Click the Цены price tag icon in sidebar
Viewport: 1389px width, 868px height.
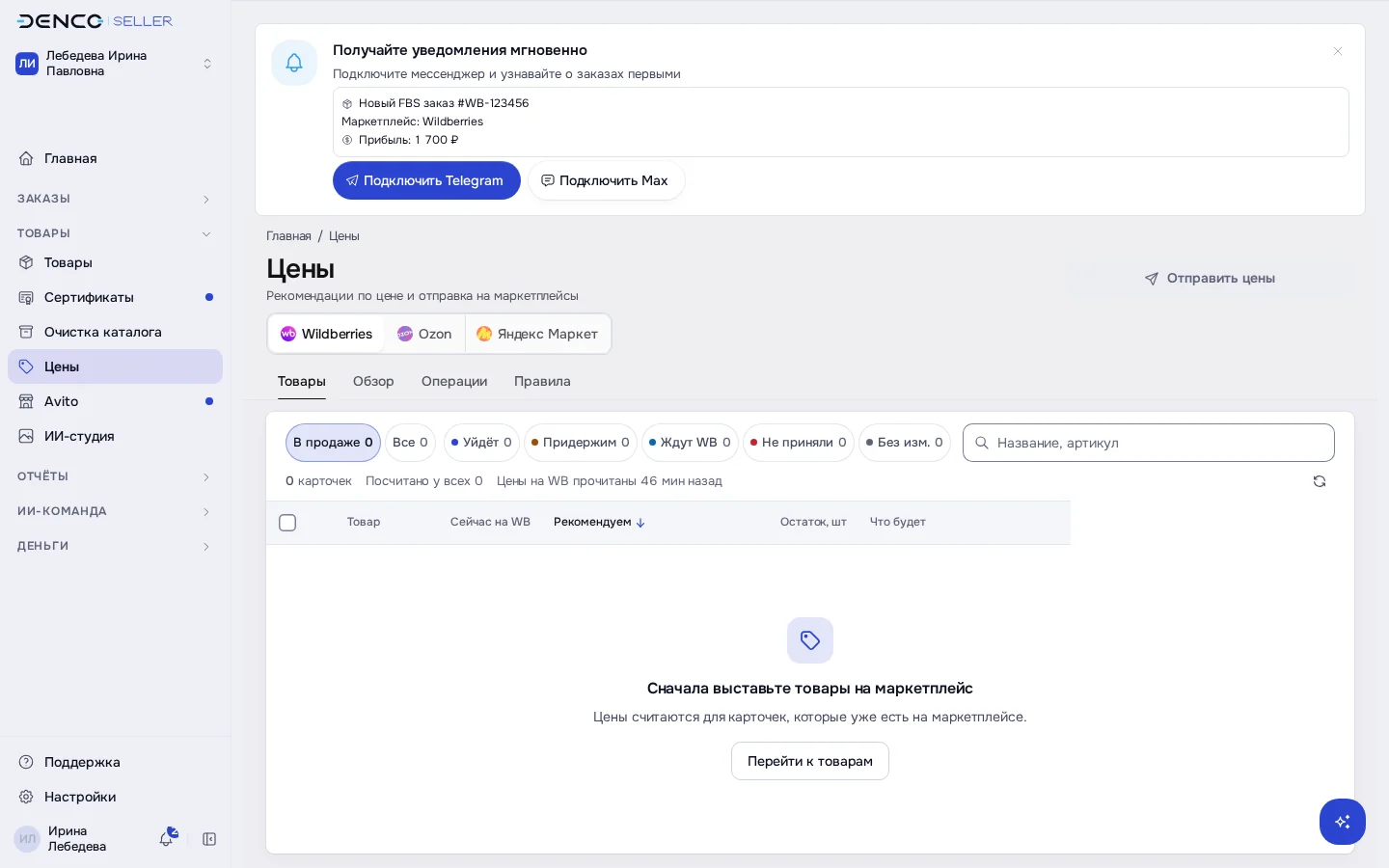click(26, 366)
